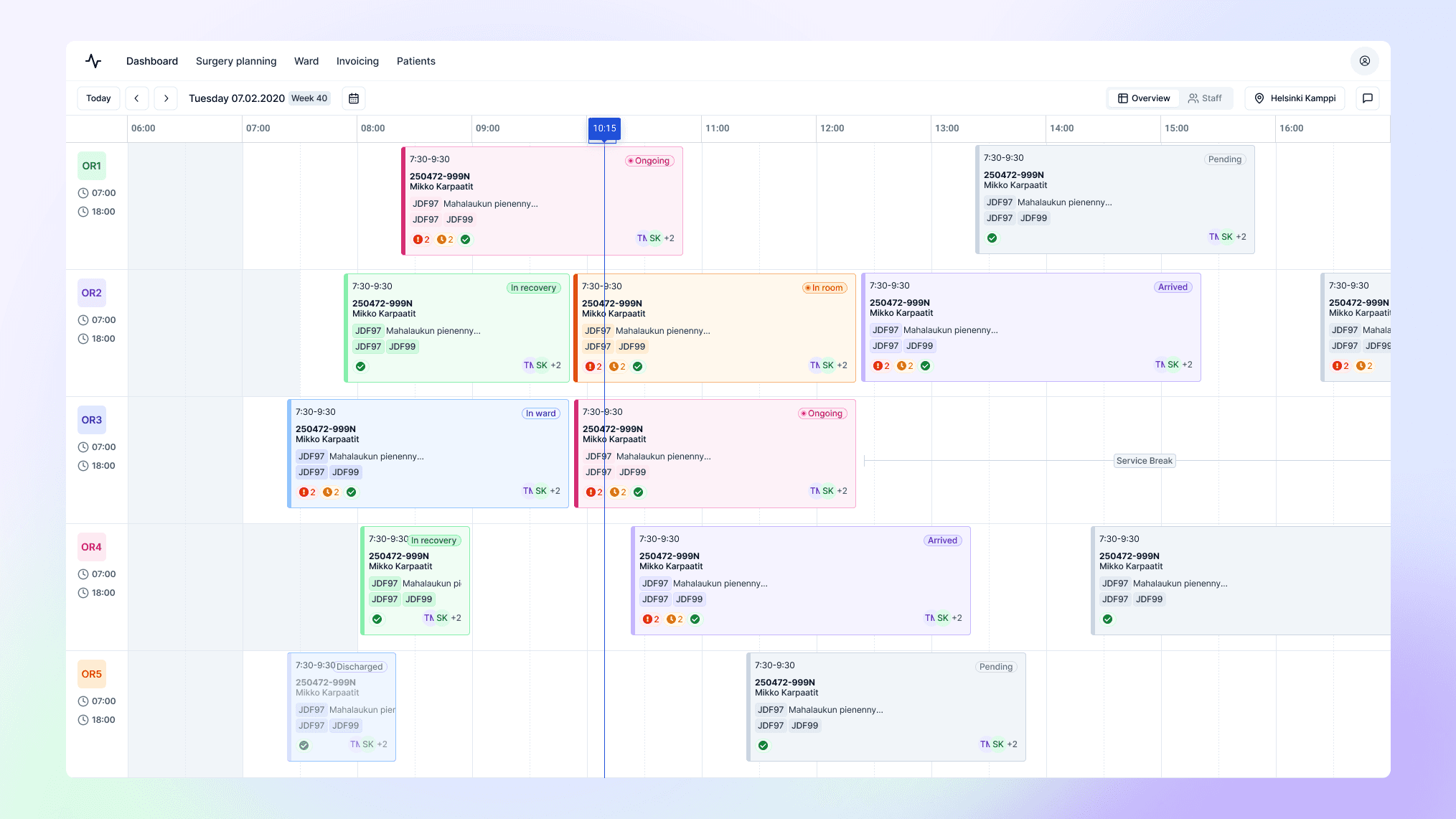This screenshot has height=819, width=1456.
Task: Click the Service Break label in OR3
Action: [1144, 461]
